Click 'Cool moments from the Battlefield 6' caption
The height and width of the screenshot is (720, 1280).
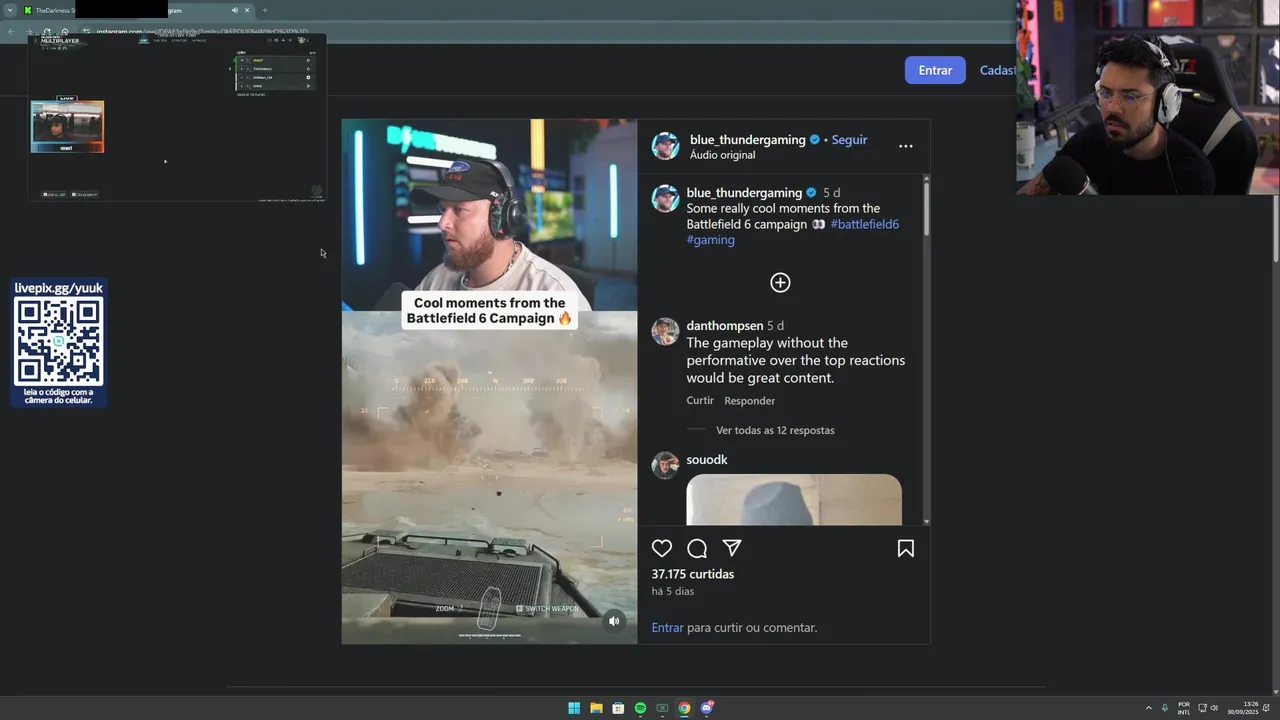(x=490, y=310)
